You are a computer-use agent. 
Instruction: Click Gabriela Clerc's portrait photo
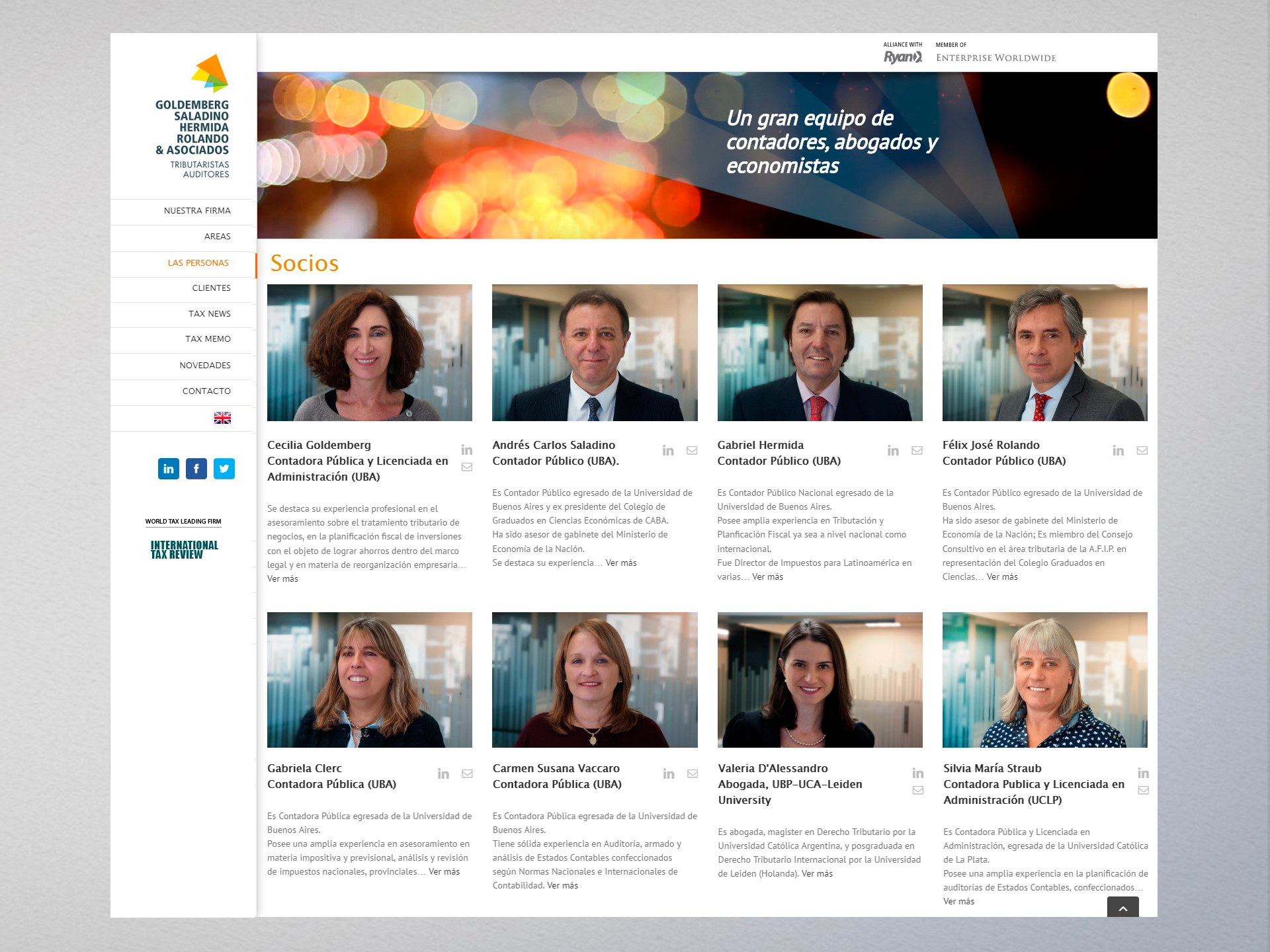click(370, 680)
